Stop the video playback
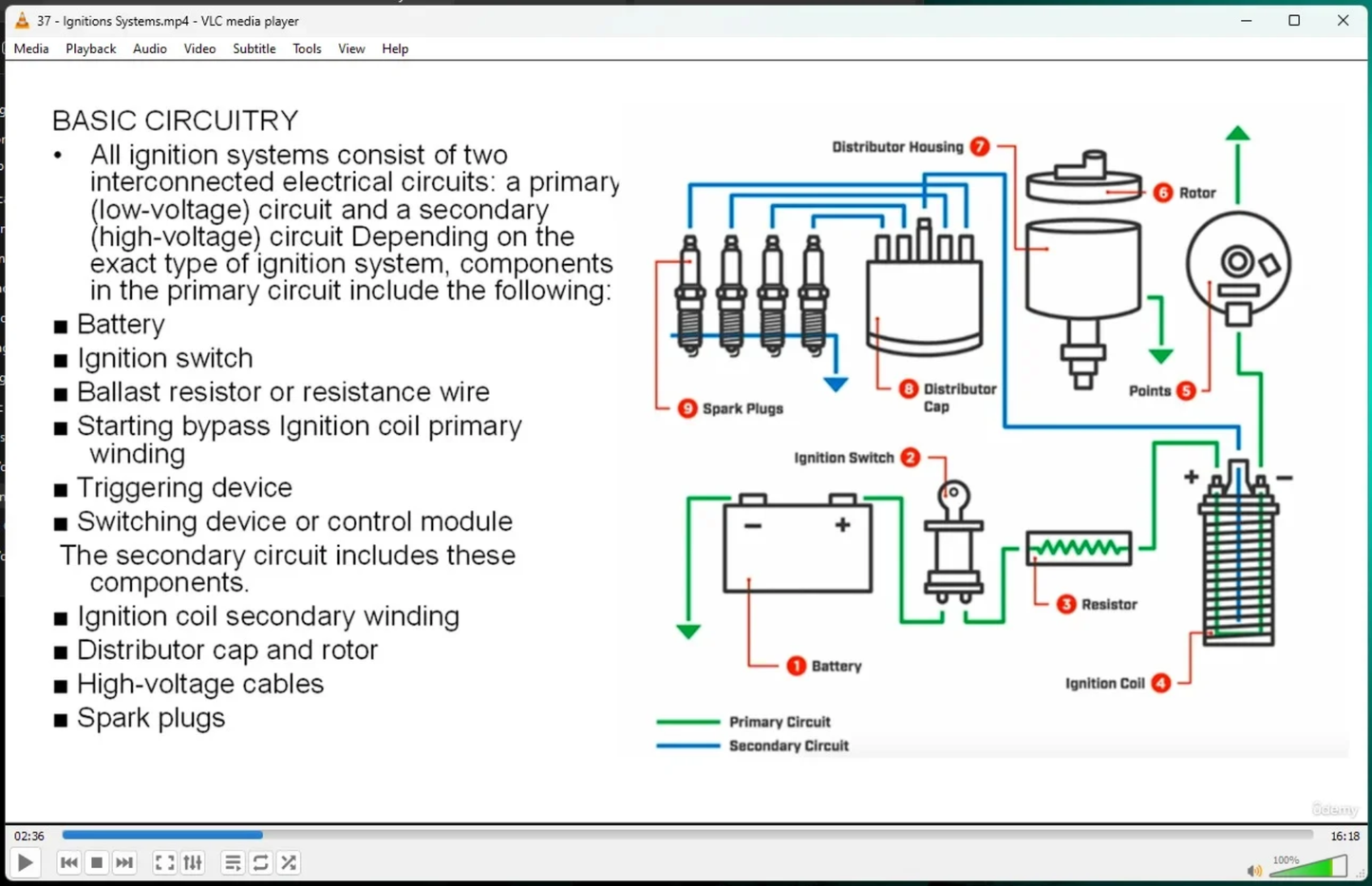Image resolution: width=1372 pixels, height=886 pixels. (x=97, y=862)
